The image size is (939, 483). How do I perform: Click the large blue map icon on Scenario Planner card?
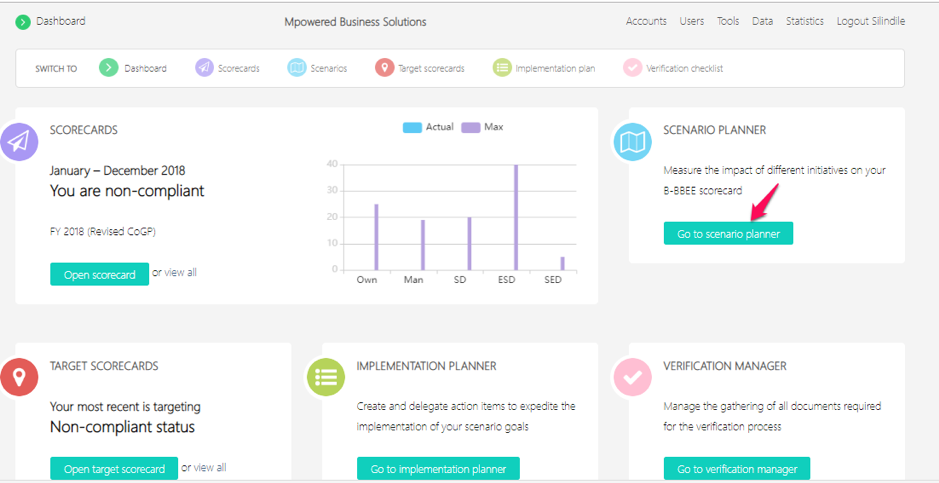(x=632, y=142)
